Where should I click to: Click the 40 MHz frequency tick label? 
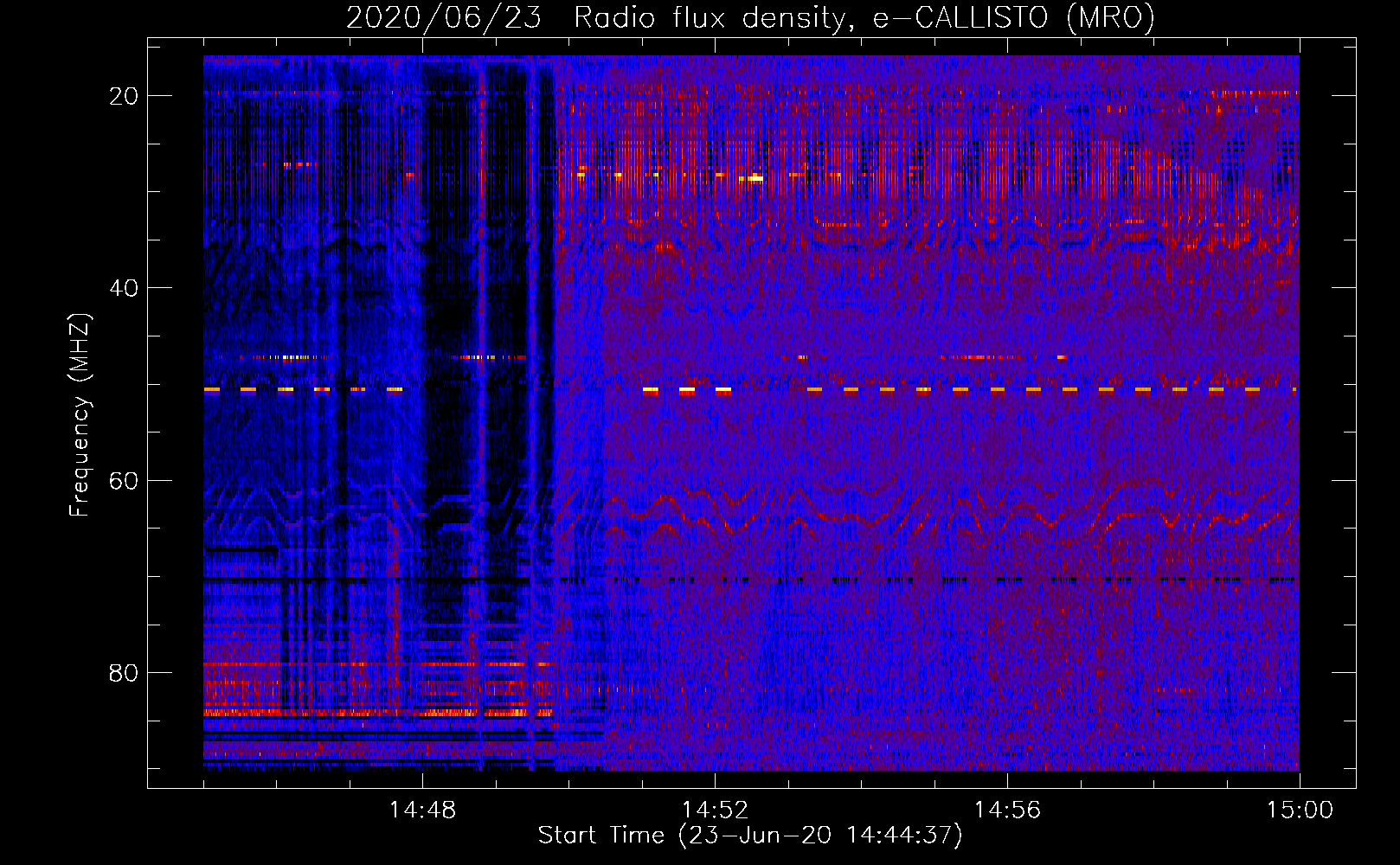pyautogui.click(x=124, y=288)
